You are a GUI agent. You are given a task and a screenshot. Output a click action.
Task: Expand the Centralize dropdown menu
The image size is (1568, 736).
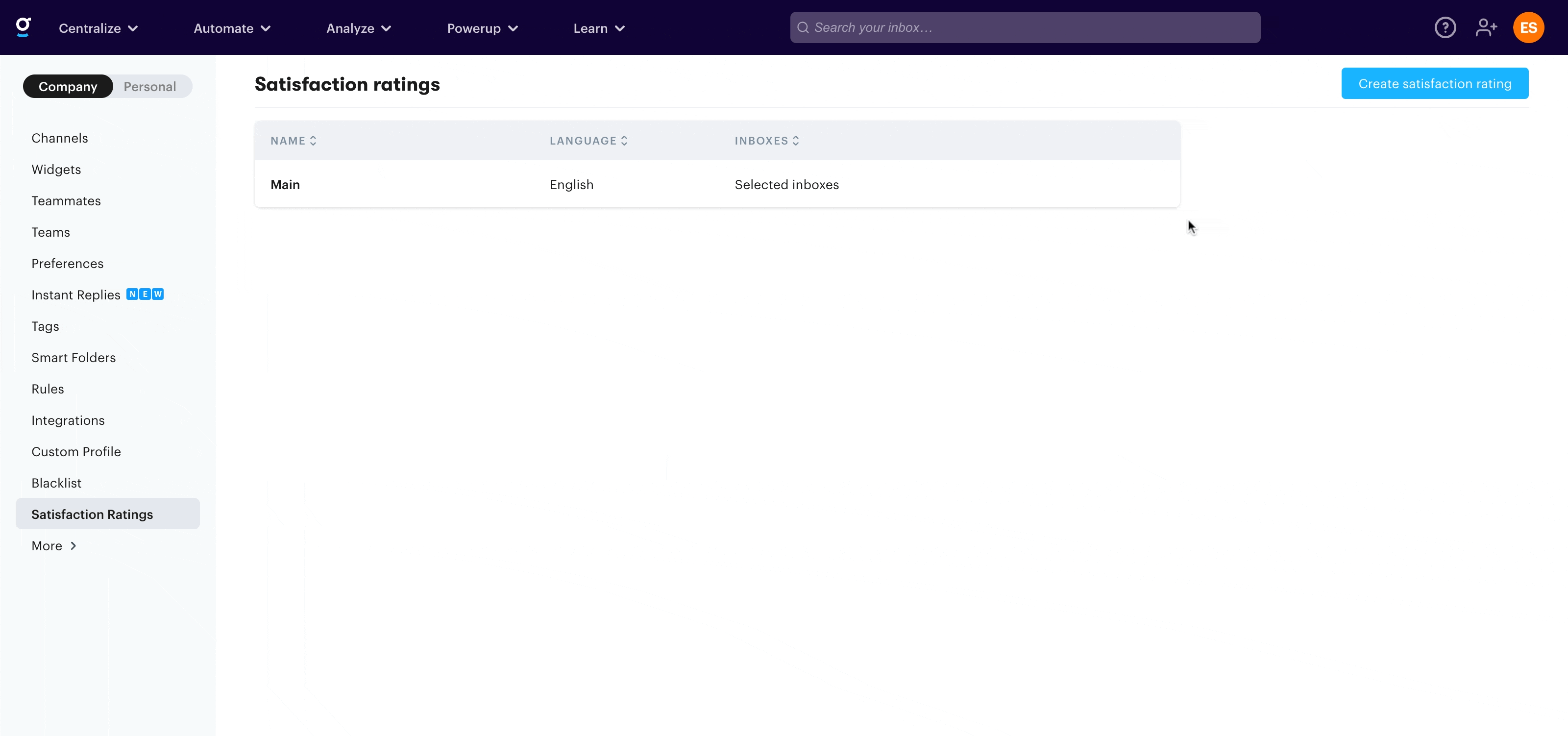coord(98,28)
